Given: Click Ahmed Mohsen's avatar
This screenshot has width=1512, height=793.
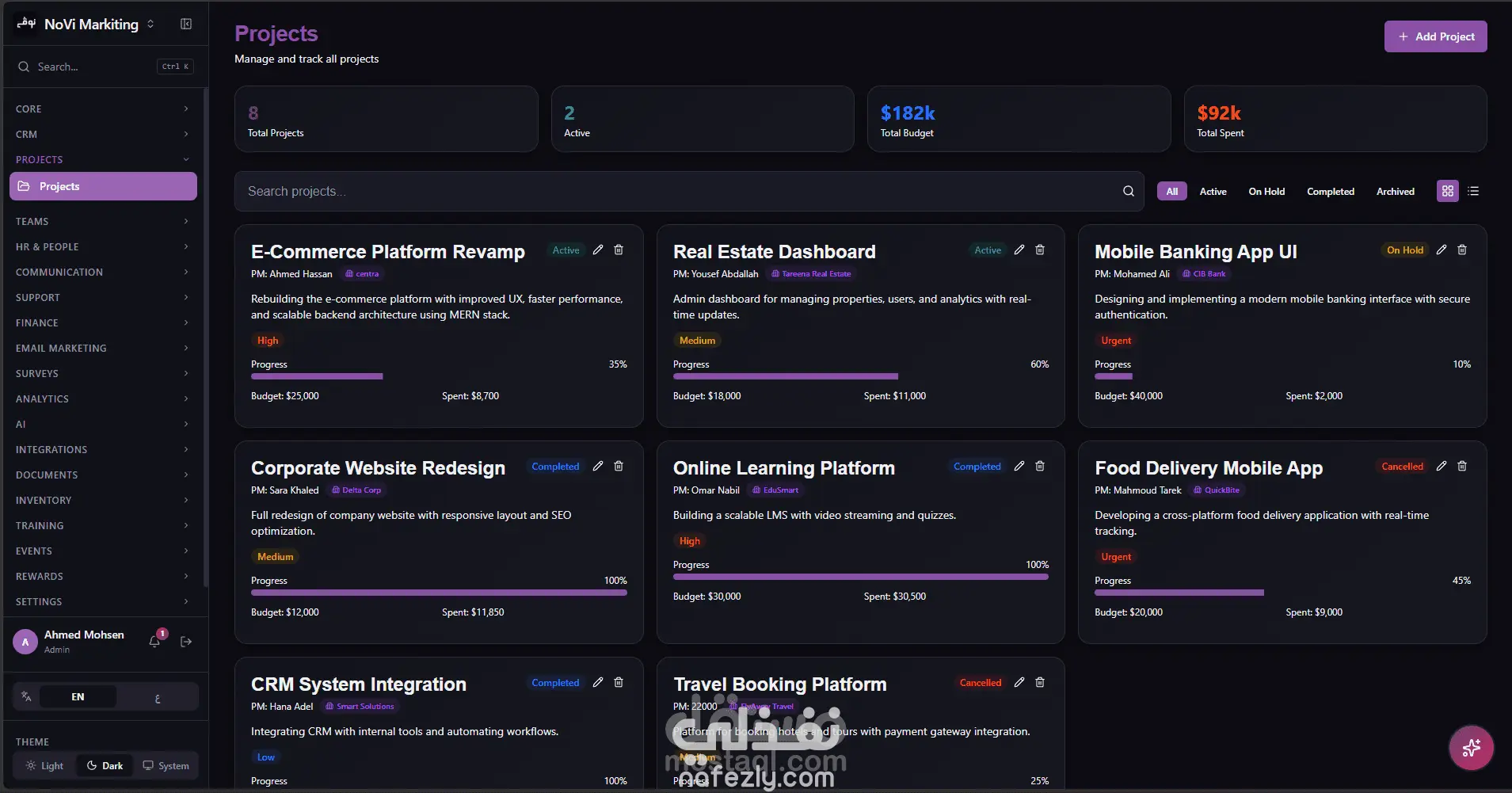Looking at the screenshot, I should (x=25, y=642).
